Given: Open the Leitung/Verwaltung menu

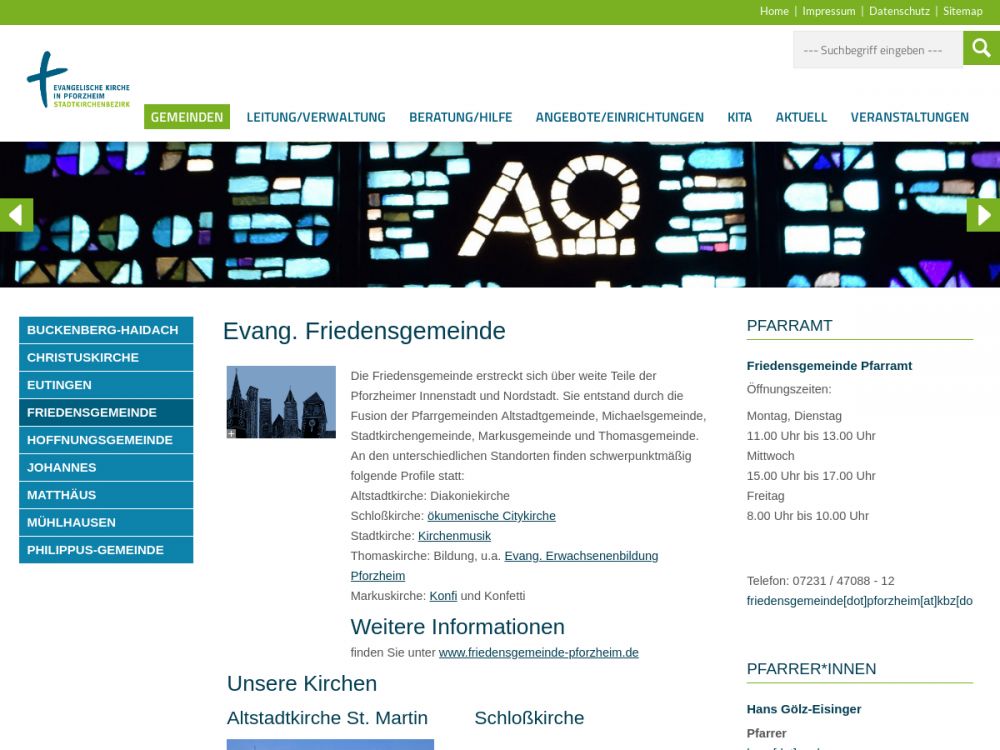Looking at the screenshot, I should point(316,117).
